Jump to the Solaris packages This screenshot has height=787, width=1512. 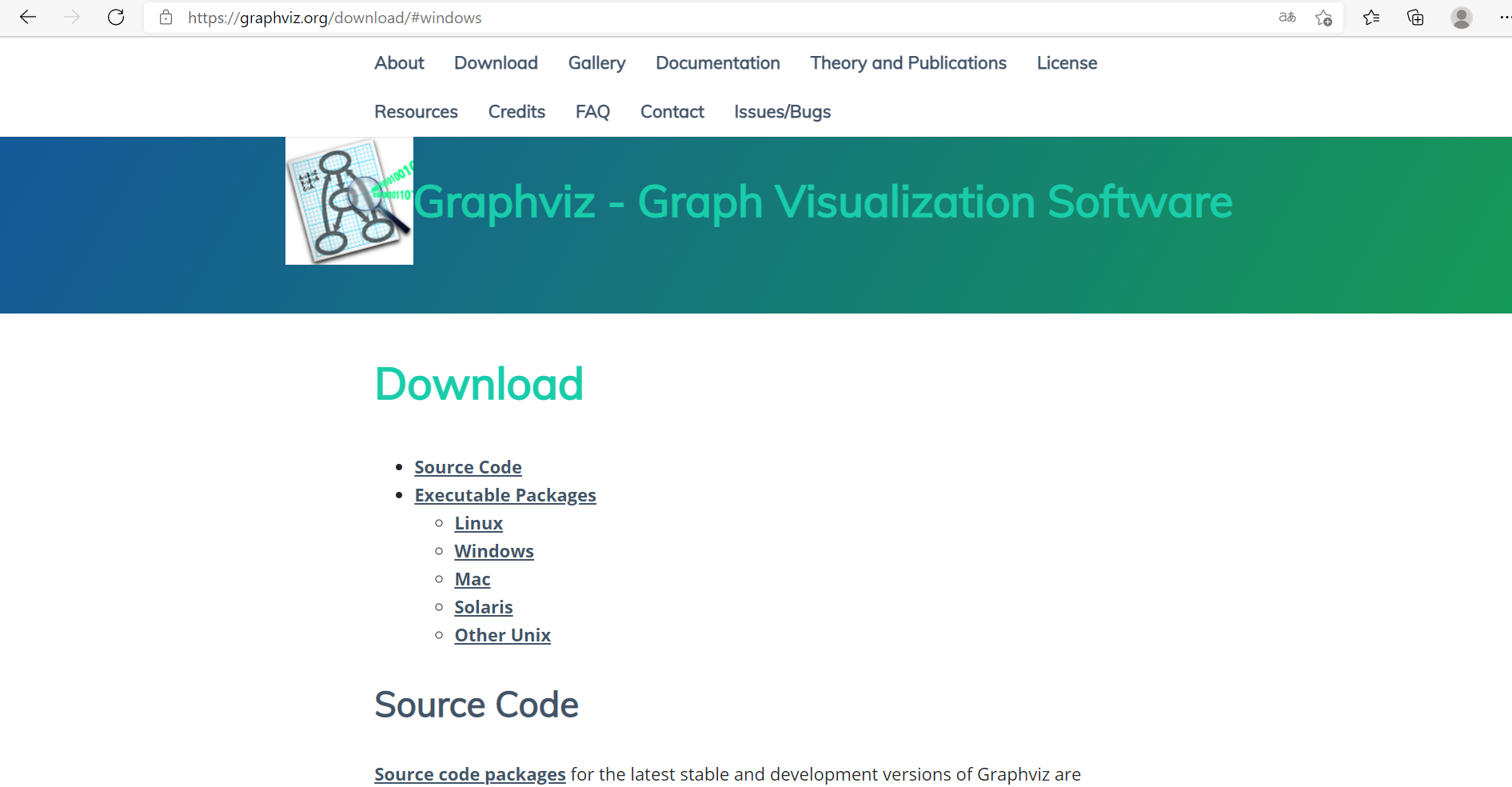point(484,607)
